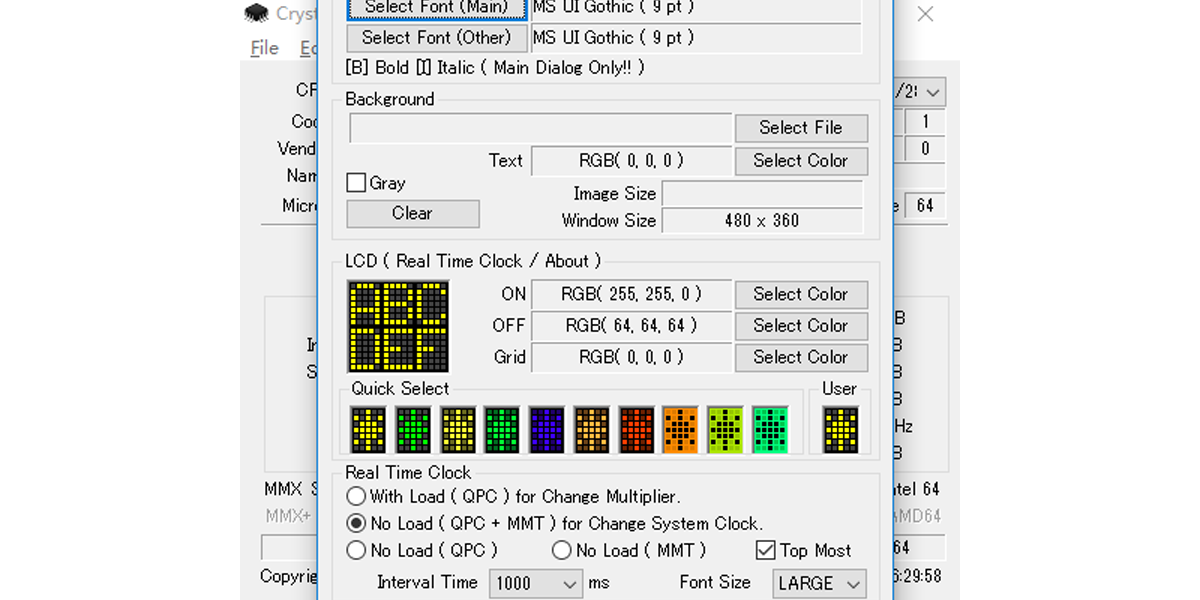Image resolution: width=1200 pixels, height=600 pixels.
Task: Click the other font MS UI Gothic field
Action: click(x=695, y=38)
